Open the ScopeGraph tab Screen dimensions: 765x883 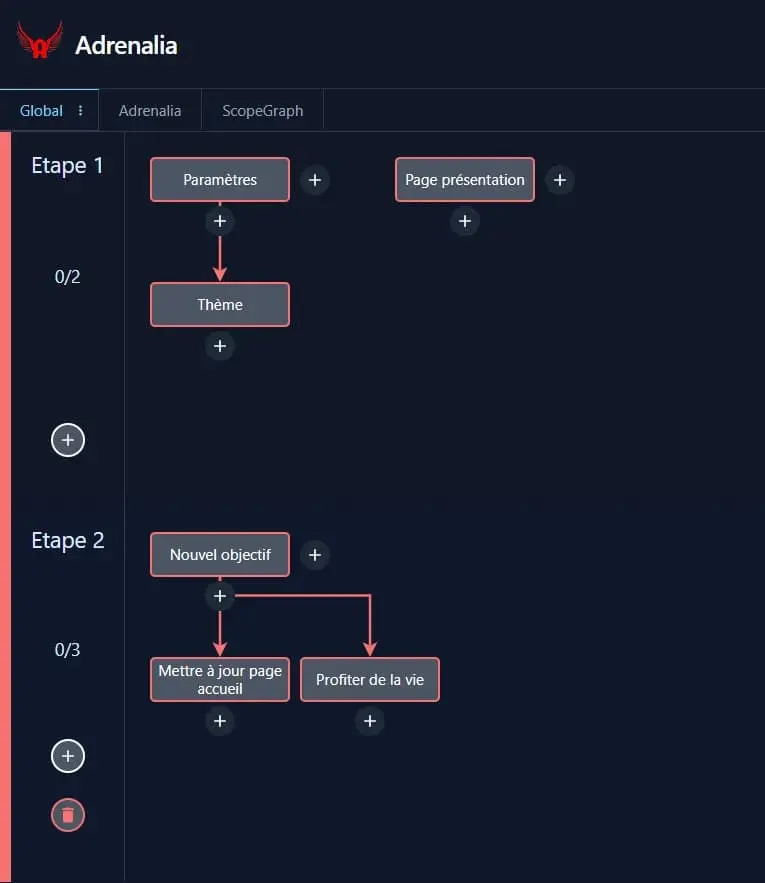[x=263, y=110]
